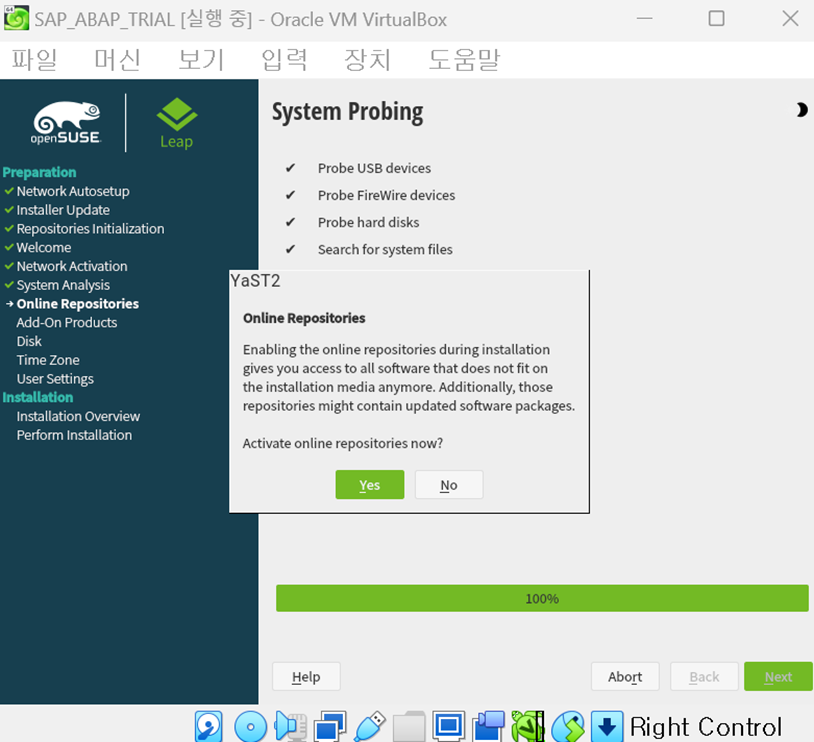Open the 머신 menu
The width and height of the screenshot is (814, 742).
[117, 59]
